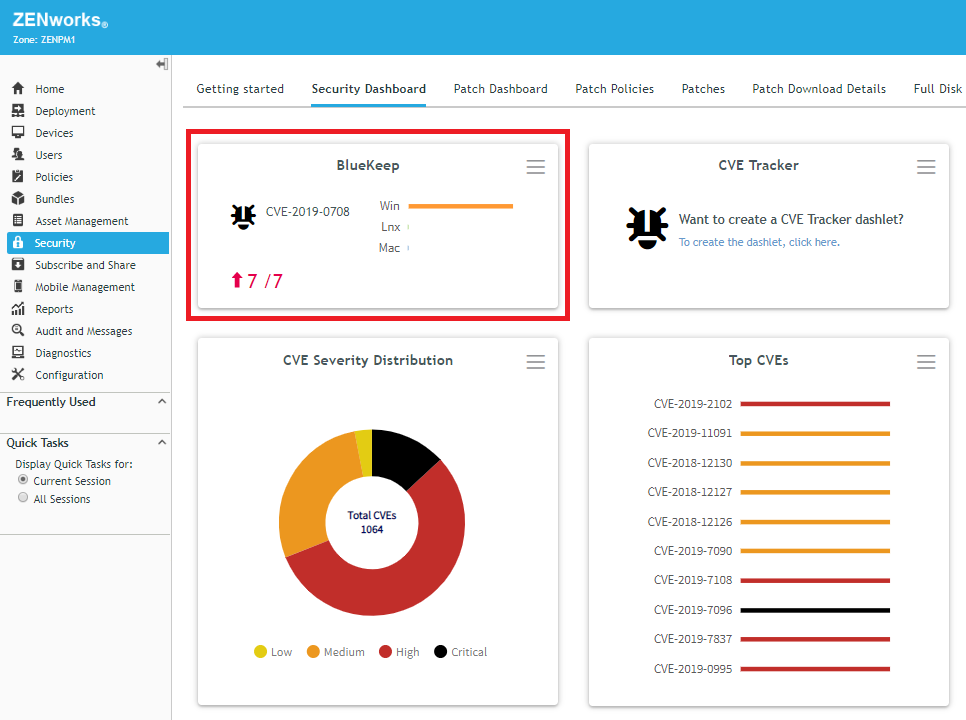This screenshot has height=720, width=966.
Task: Click the CVE-2019-7096 black severity bar
Action: pyautogui.click(x=815, y=610)
